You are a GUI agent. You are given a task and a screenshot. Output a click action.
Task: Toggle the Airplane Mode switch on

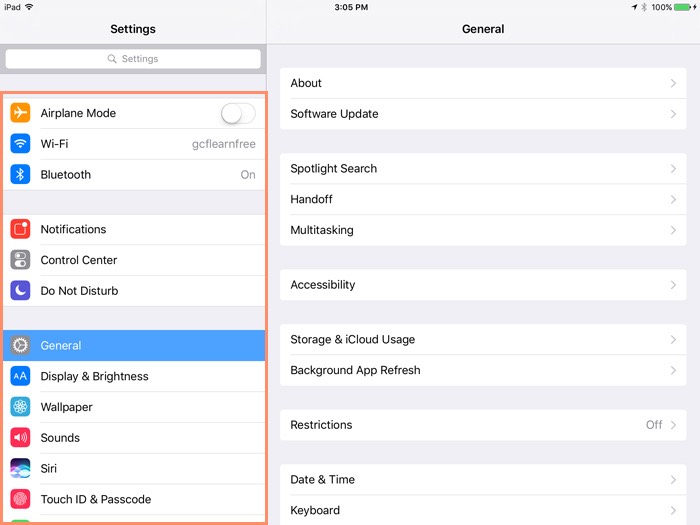[x=238, y=113]
